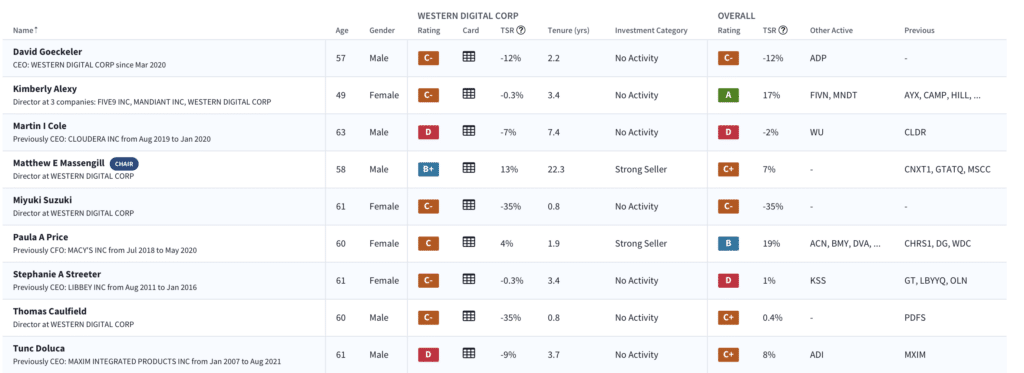Click the Investment Category column header

pos(651,31)
